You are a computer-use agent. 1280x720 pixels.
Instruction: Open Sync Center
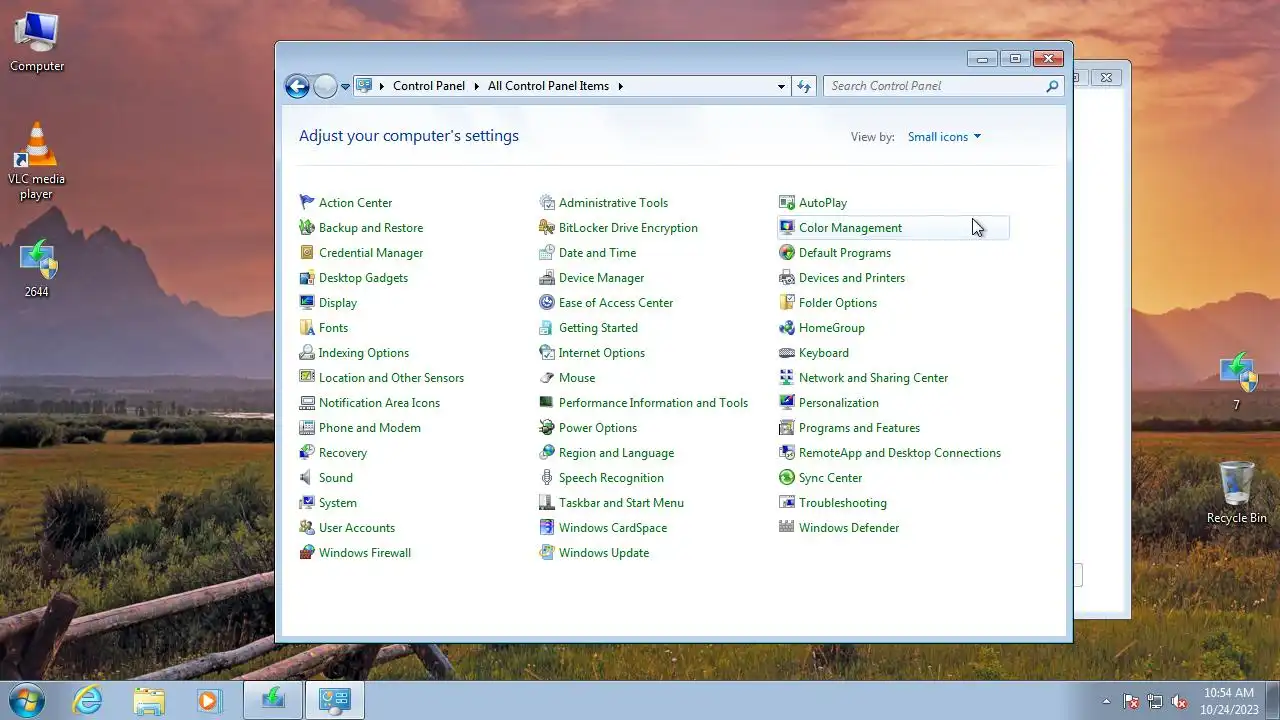pos(830,477)
